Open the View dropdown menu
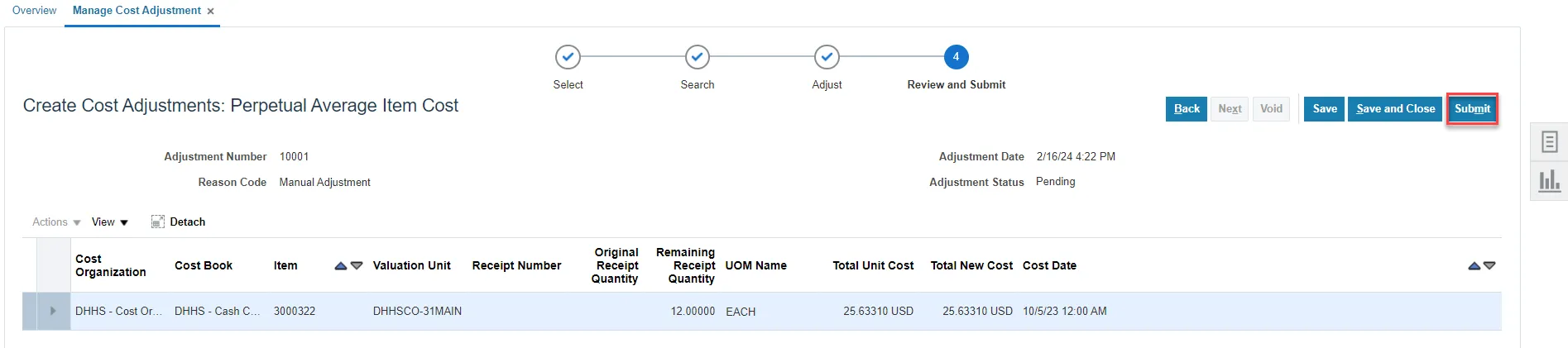Image resolution: width=1568 pixels, height=348 pixels. 110,222
